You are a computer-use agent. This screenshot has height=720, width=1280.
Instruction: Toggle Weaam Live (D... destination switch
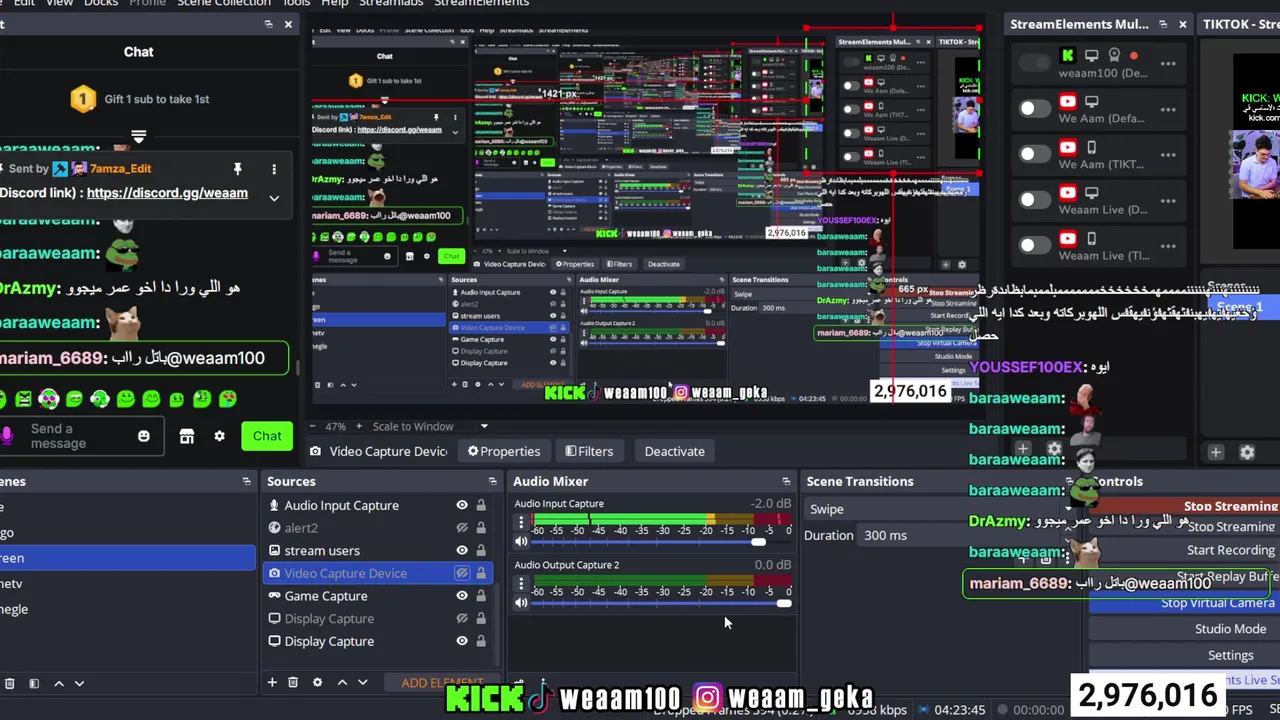1034,200
